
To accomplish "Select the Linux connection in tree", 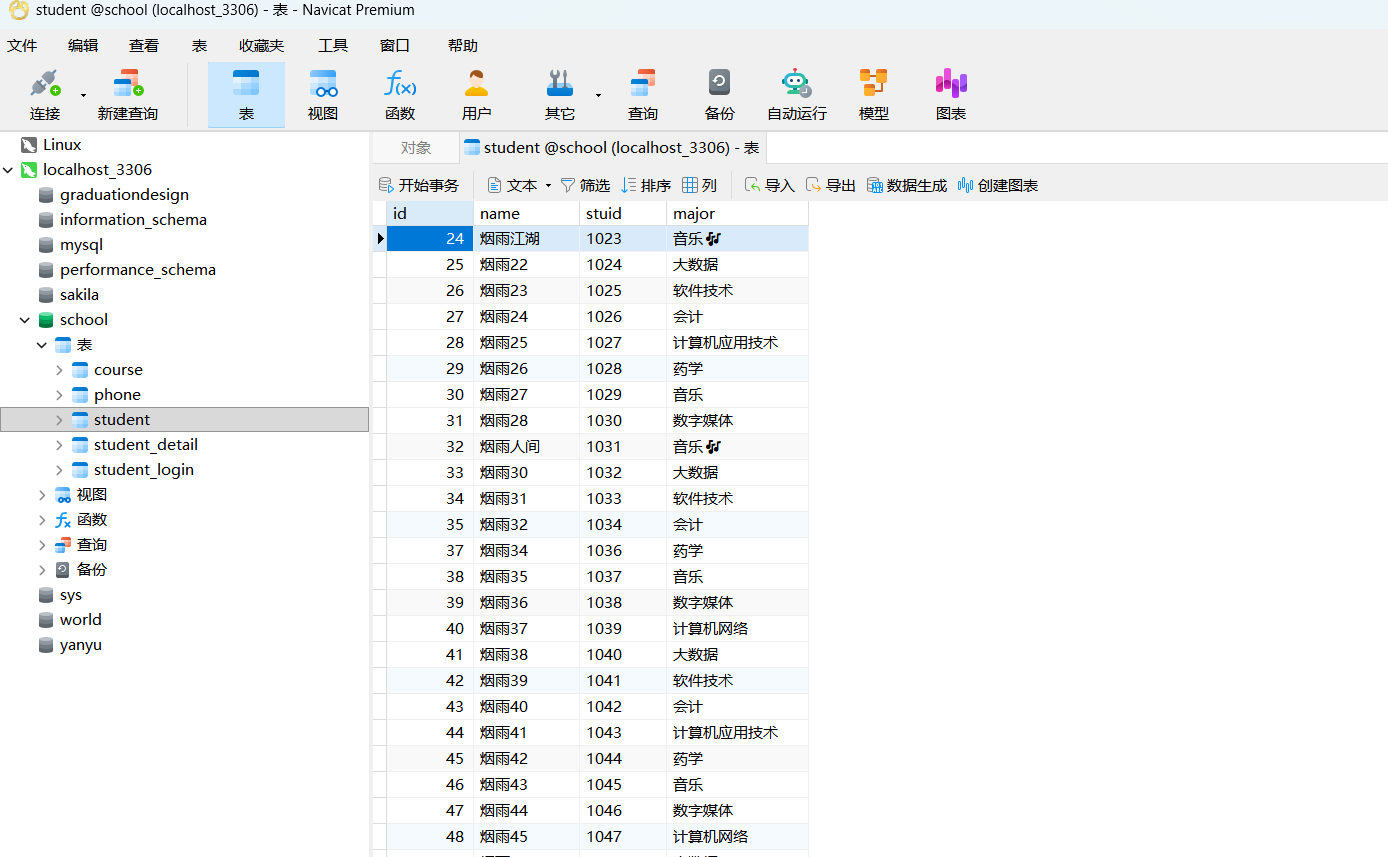I will [x=62, y=145].
